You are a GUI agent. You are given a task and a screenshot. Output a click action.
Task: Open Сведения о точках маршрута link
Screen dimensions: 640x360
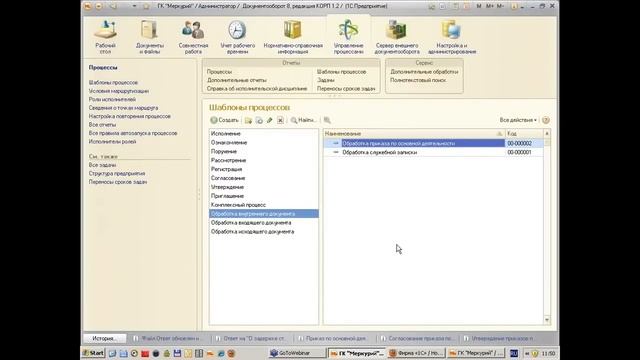point(123,108)
